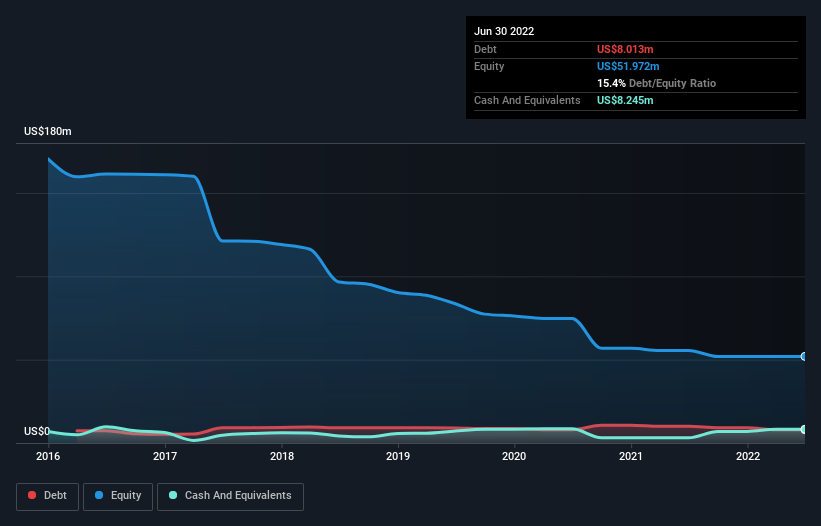Click the 2020 x-axis label
This screenshot has height=526, width=821.
(x=514, y=456)
